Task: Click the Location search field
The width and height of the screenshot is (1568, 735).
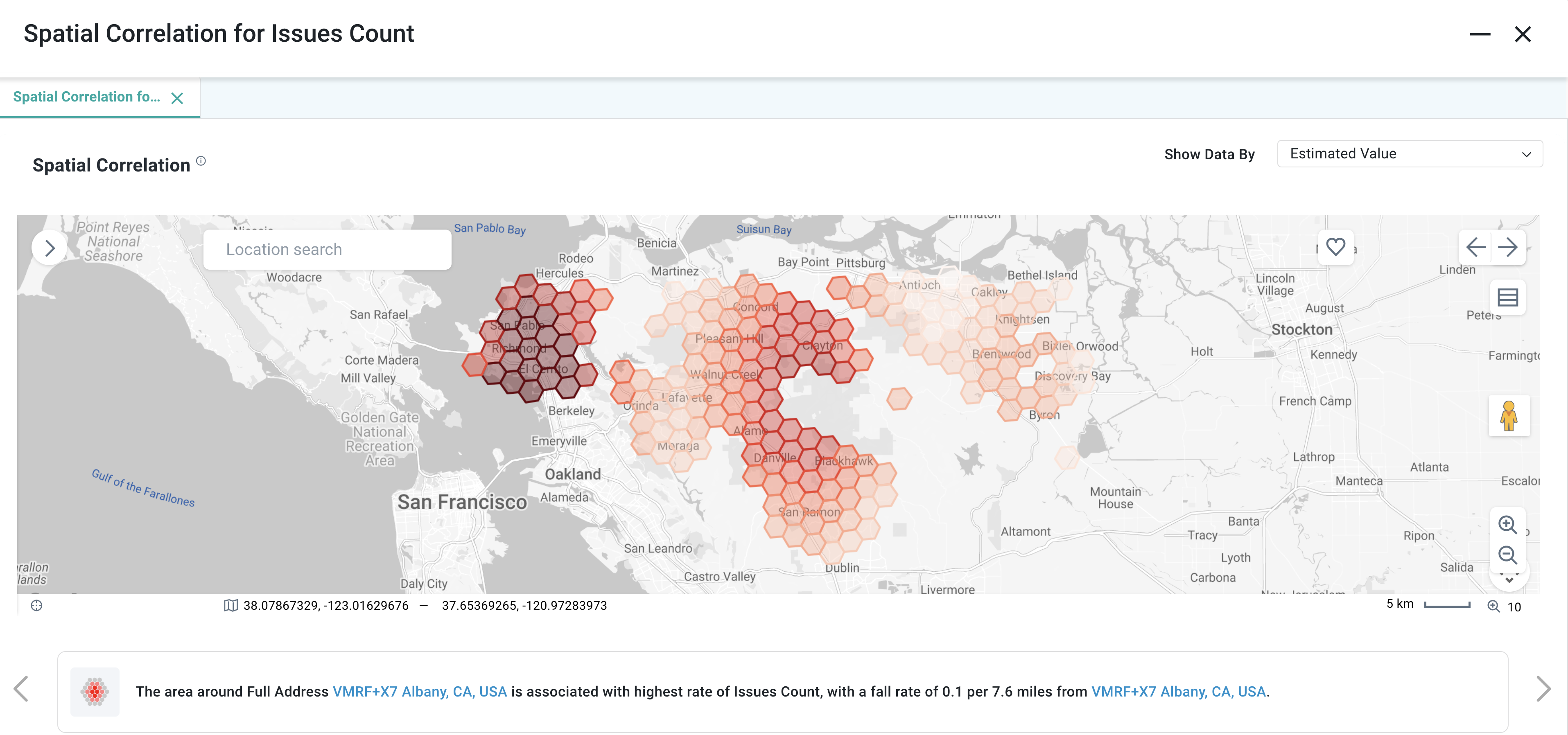Action: 327,250
